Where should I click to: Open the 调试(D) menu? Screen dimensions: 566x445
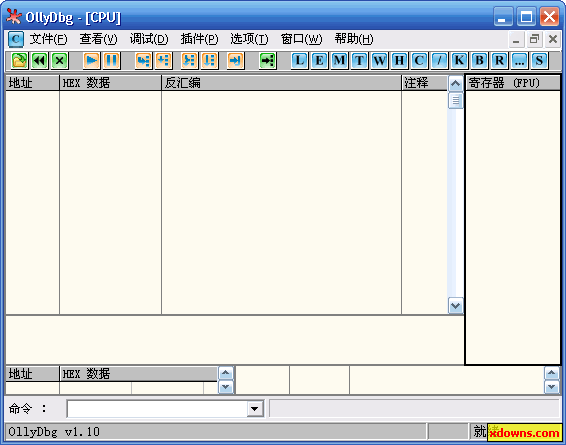click(x=149, y=39)
